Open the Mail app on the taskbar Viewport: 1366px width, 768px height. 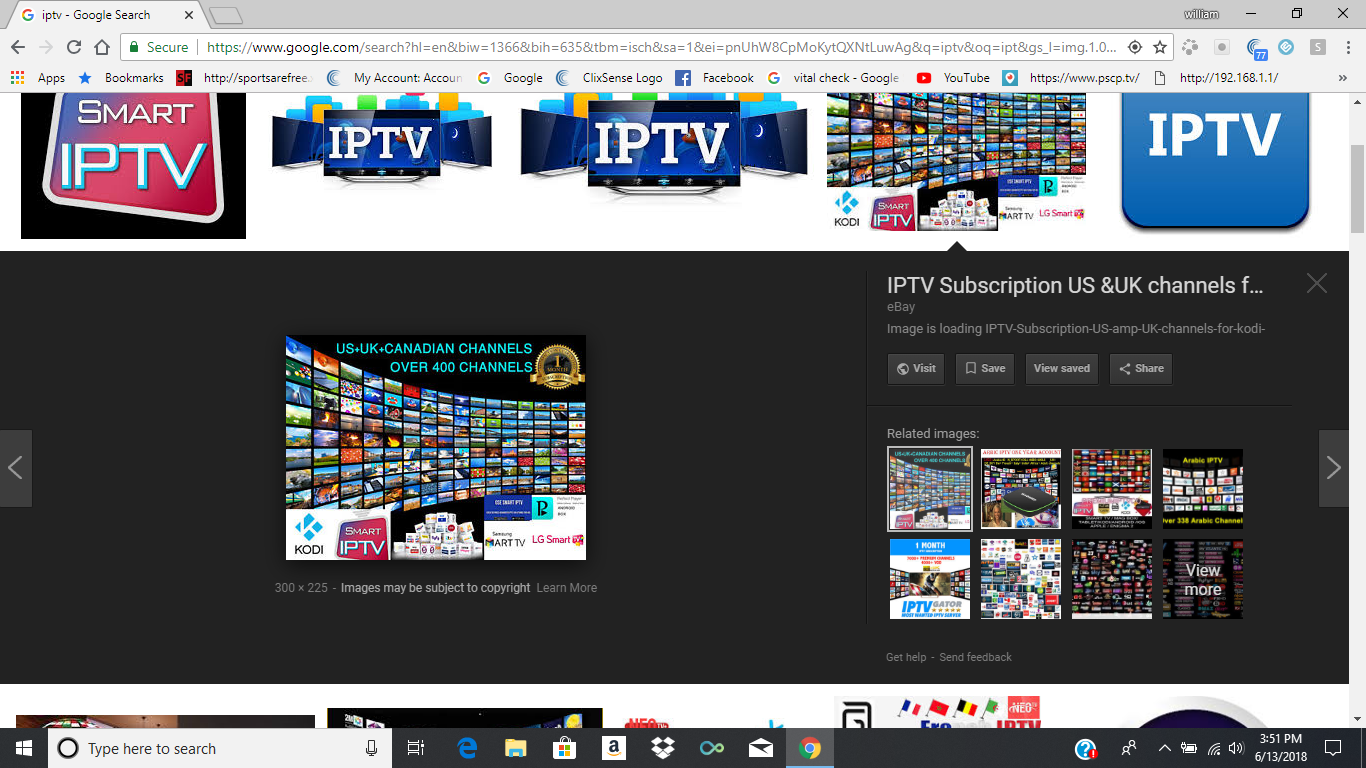pos(760,748)
